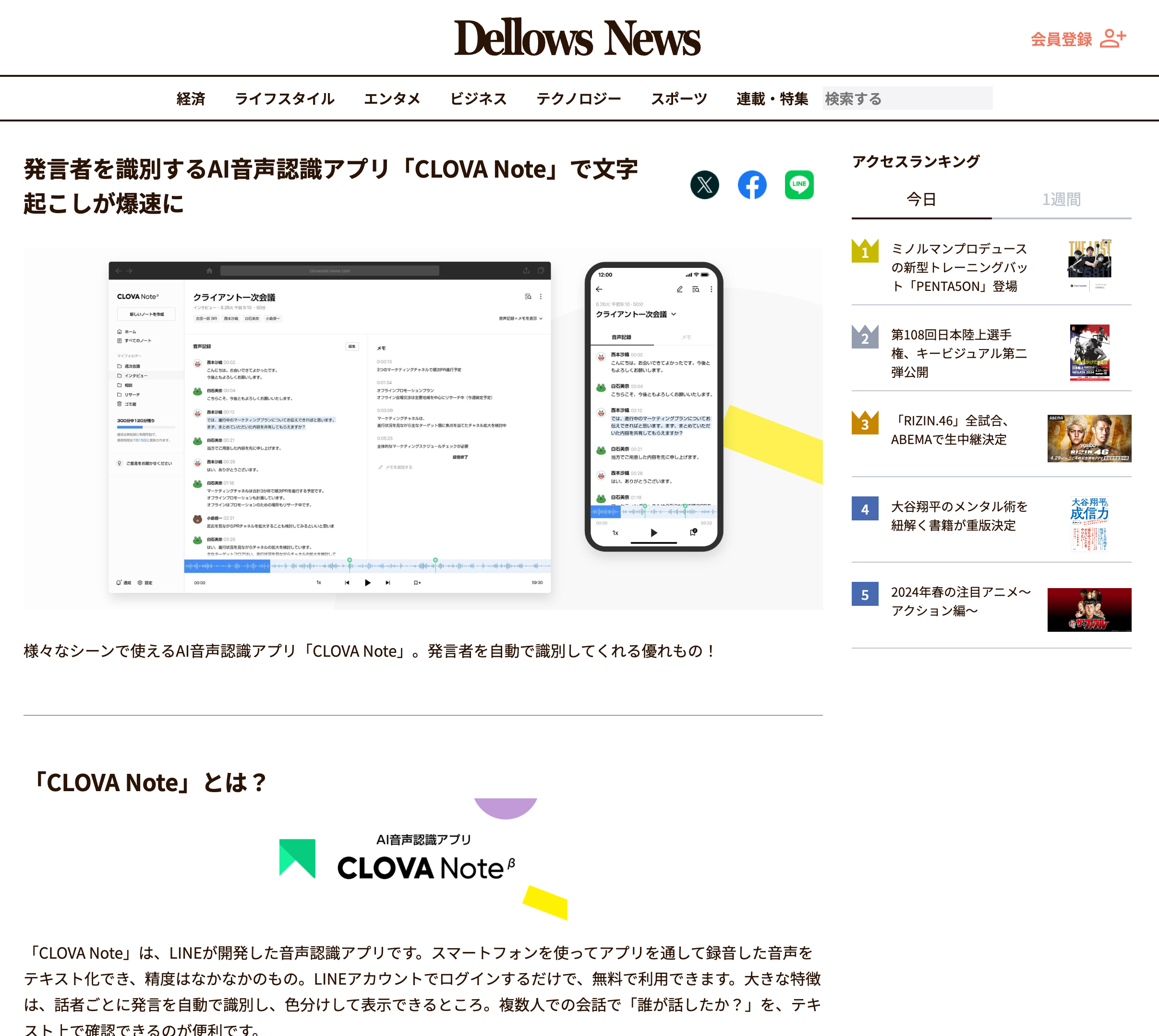The width and height of the screenshot is (1159, 1036).
Task: Click the bronze rank 3 crown badge
Action: (865, 423)
